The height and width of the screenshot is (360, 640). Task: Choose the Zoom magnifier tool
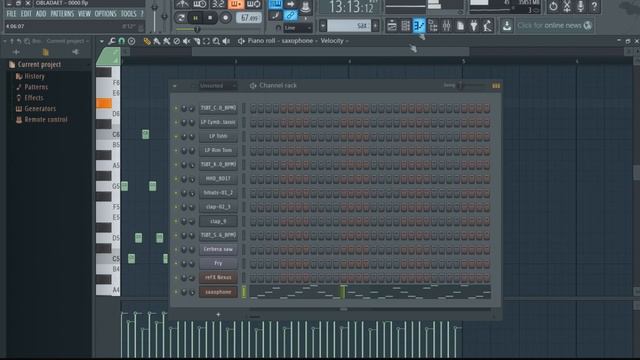pos(216,41)
